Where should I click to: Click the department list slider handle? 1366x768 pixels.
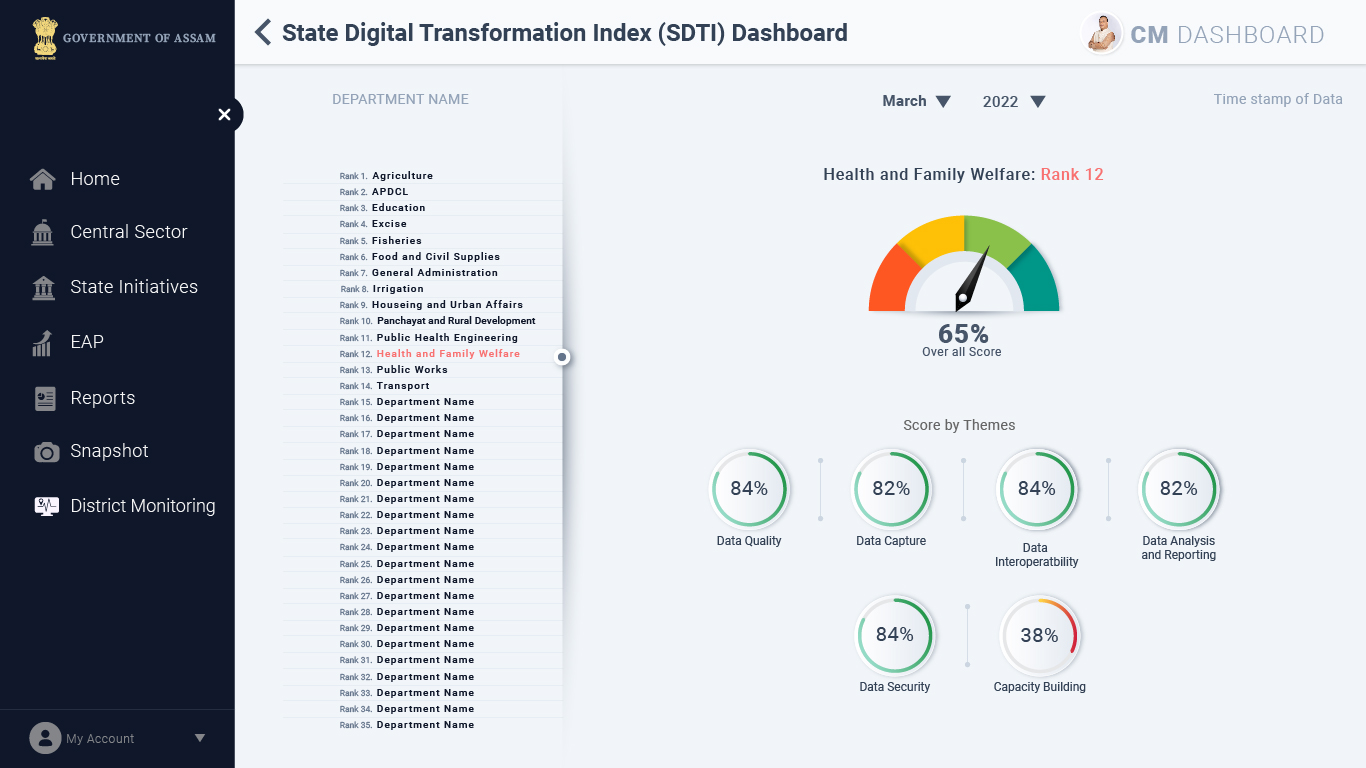click(x=563, y=357)
